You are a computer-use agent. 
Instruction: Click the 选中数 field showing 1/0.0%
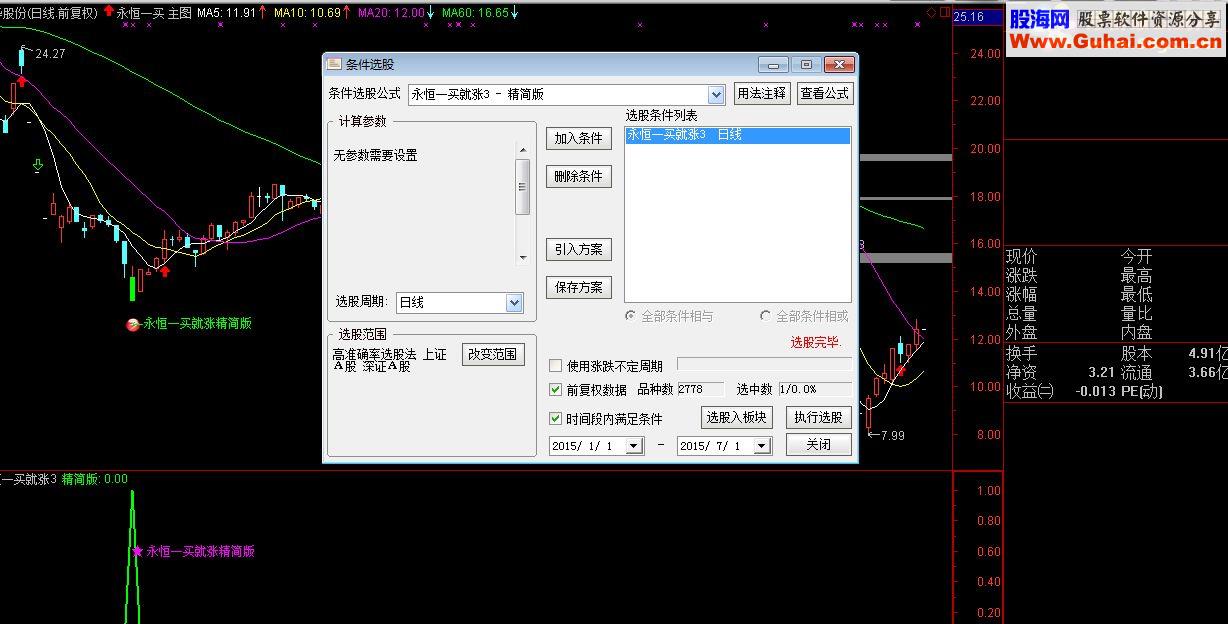pos(815,390)
